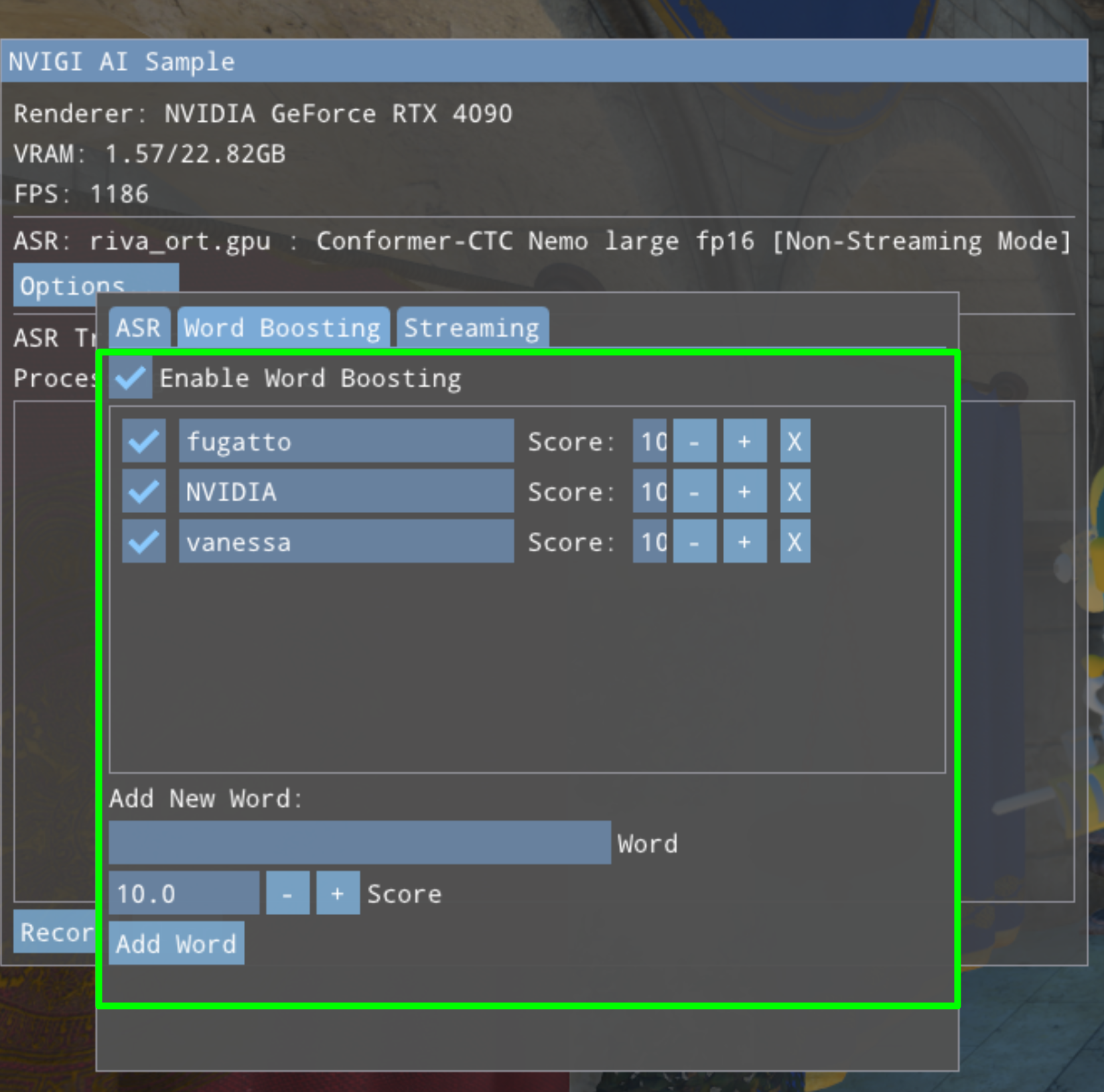Remove the fugatto word with X
The image size is (1104, 1092).
pyautogui.click(x=795, y=441)
